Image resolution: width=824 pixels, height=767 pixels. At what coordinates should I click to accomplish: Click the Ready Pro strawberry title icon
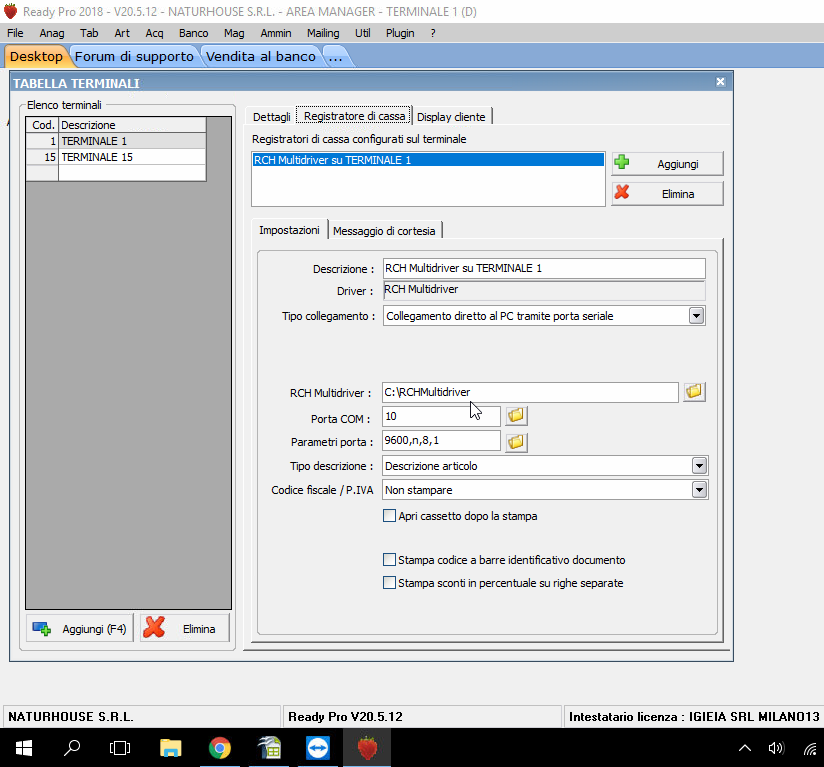[x=11, y=11]
